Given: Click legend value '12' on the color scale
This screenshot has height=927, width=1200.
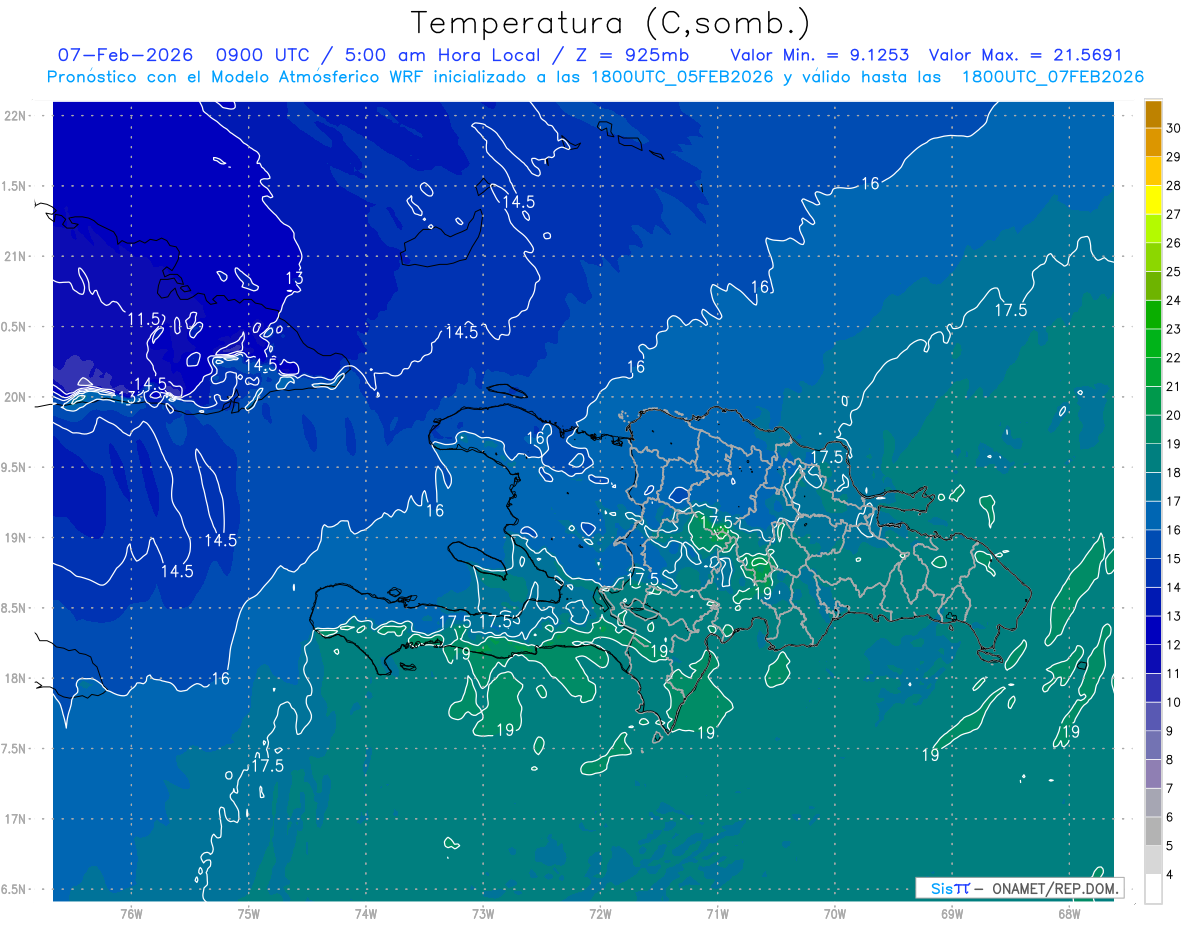Looking at the screenshot, I should pos(1173,645).
